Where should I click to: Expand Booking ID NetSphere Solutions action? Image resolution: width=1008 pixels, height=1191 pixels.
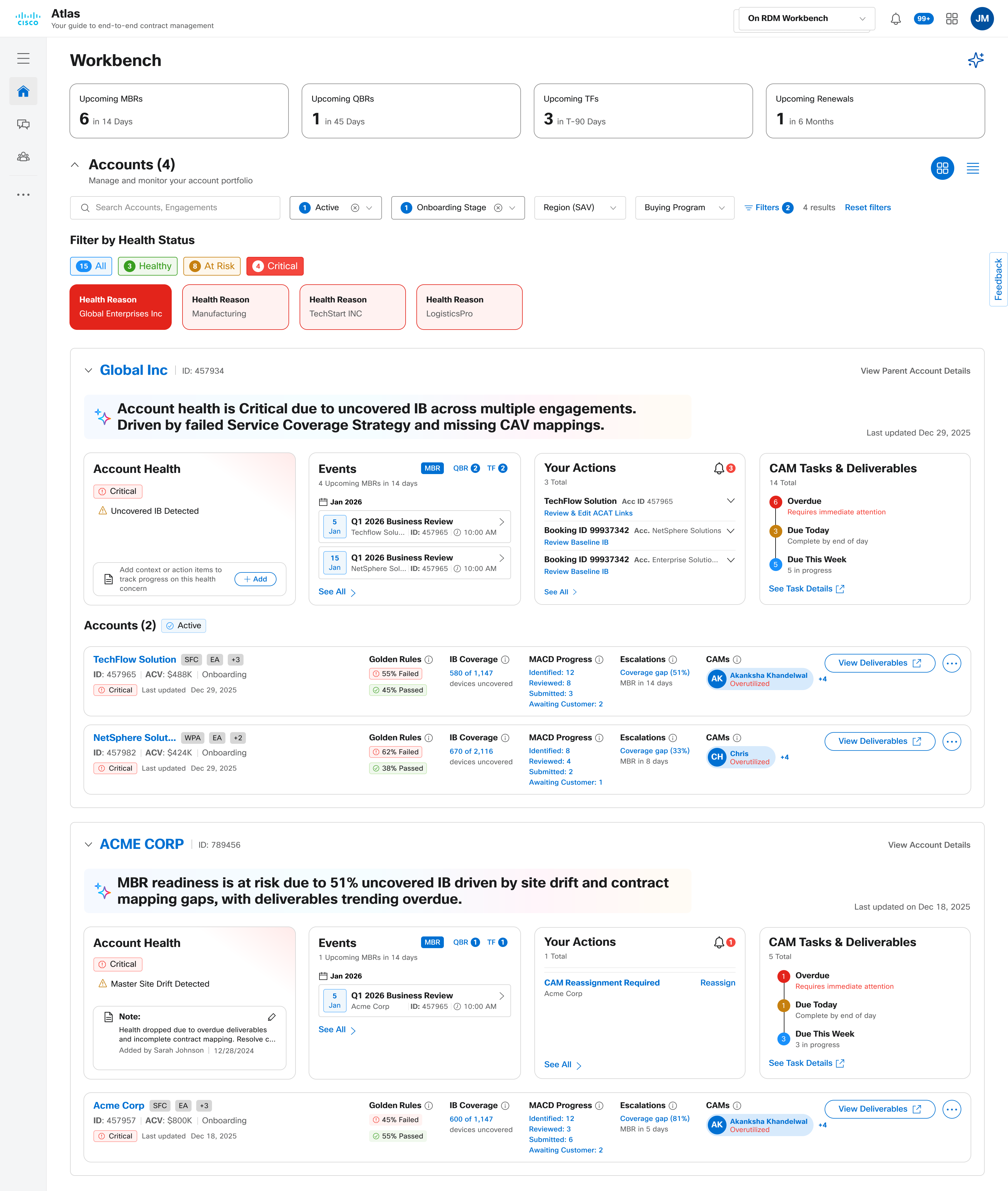pyautogui.click(x=730, y=531)
